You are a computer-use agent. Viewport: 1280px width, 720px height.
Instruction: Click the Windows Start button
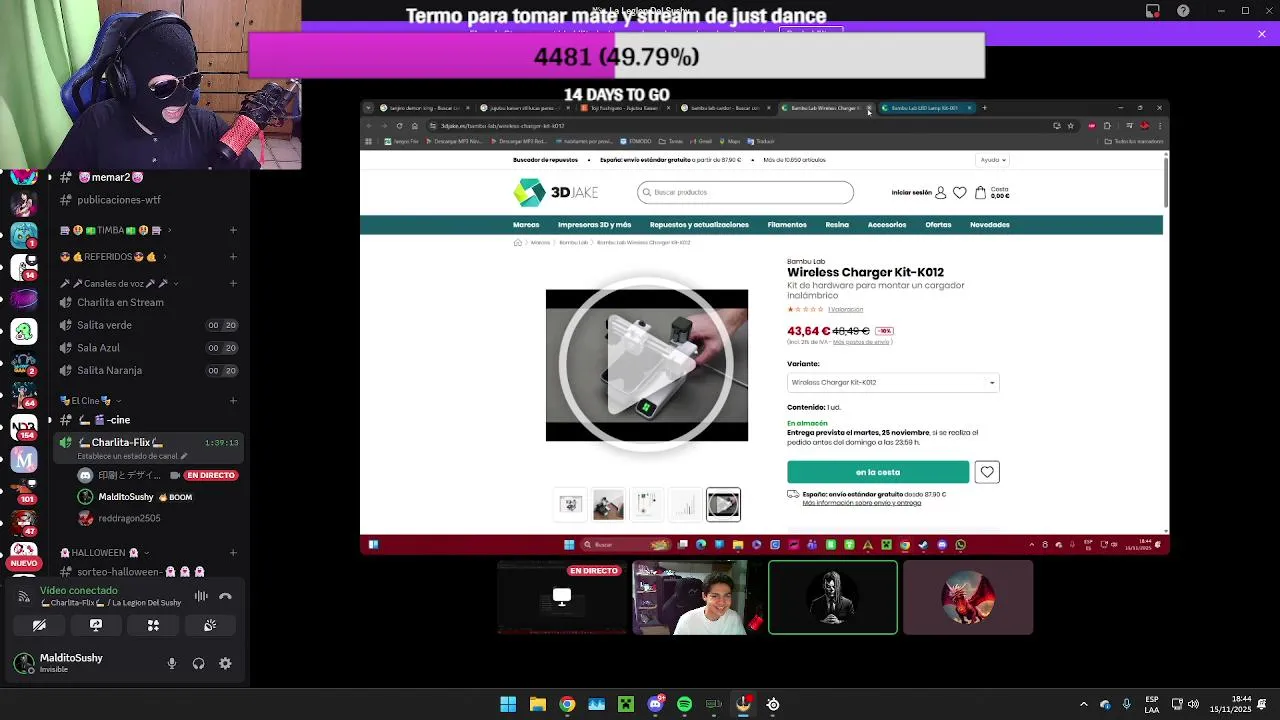click(x=508, y=704)
